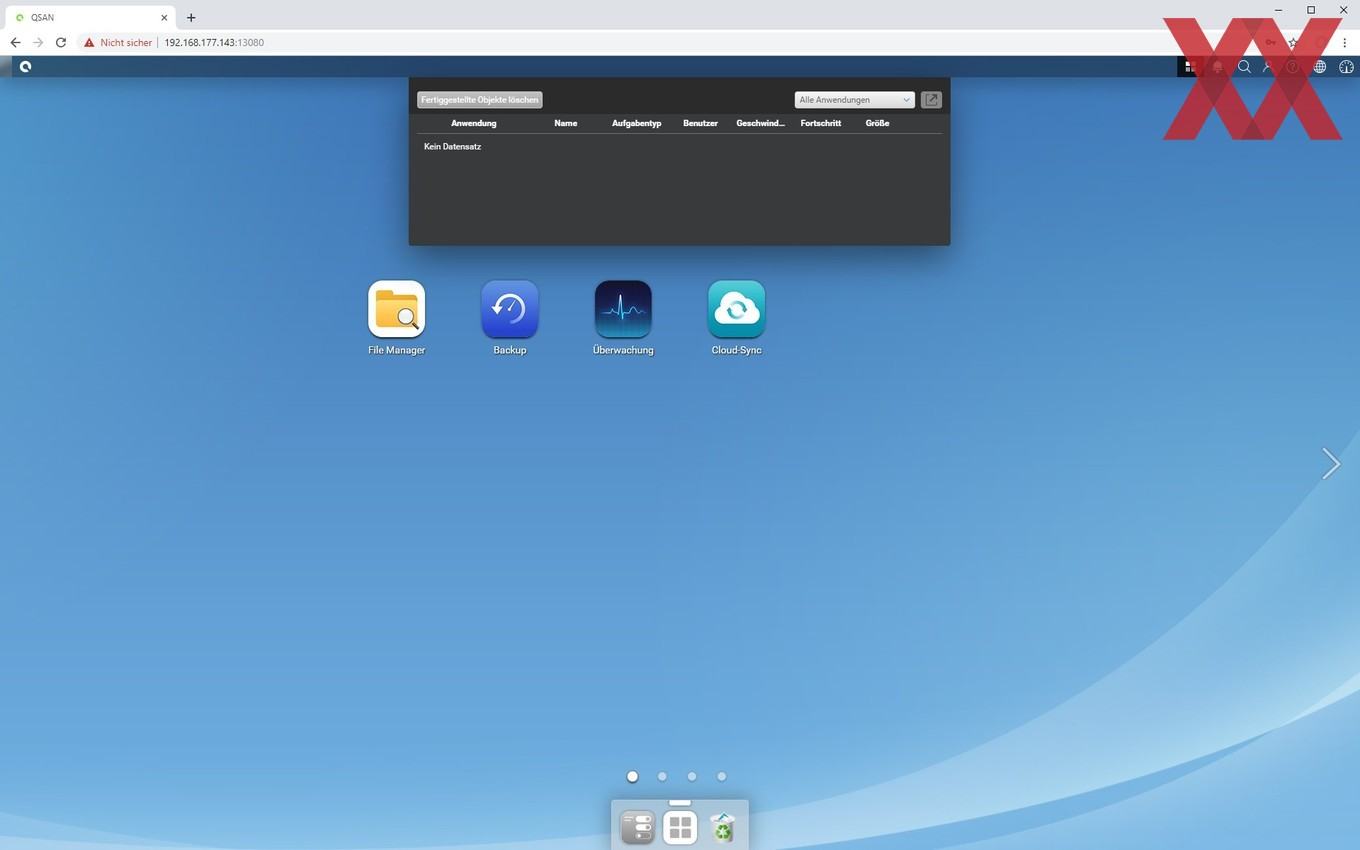1360x850 pixels.
Task: Click the QSAN logo in the top bar
Action: (x=25, y=67)
